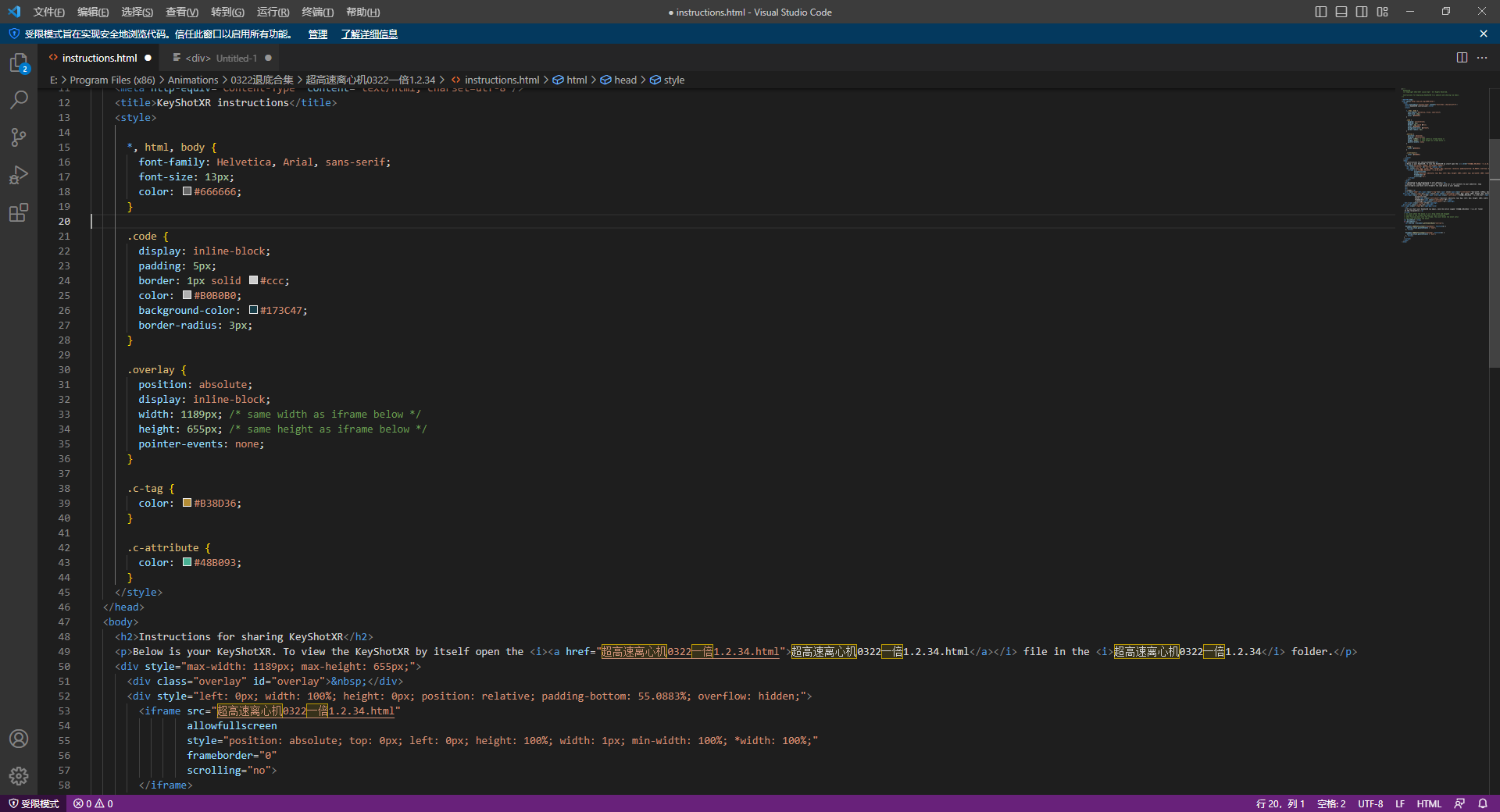Open editor More Actions ellipsis

[1482, 58]
